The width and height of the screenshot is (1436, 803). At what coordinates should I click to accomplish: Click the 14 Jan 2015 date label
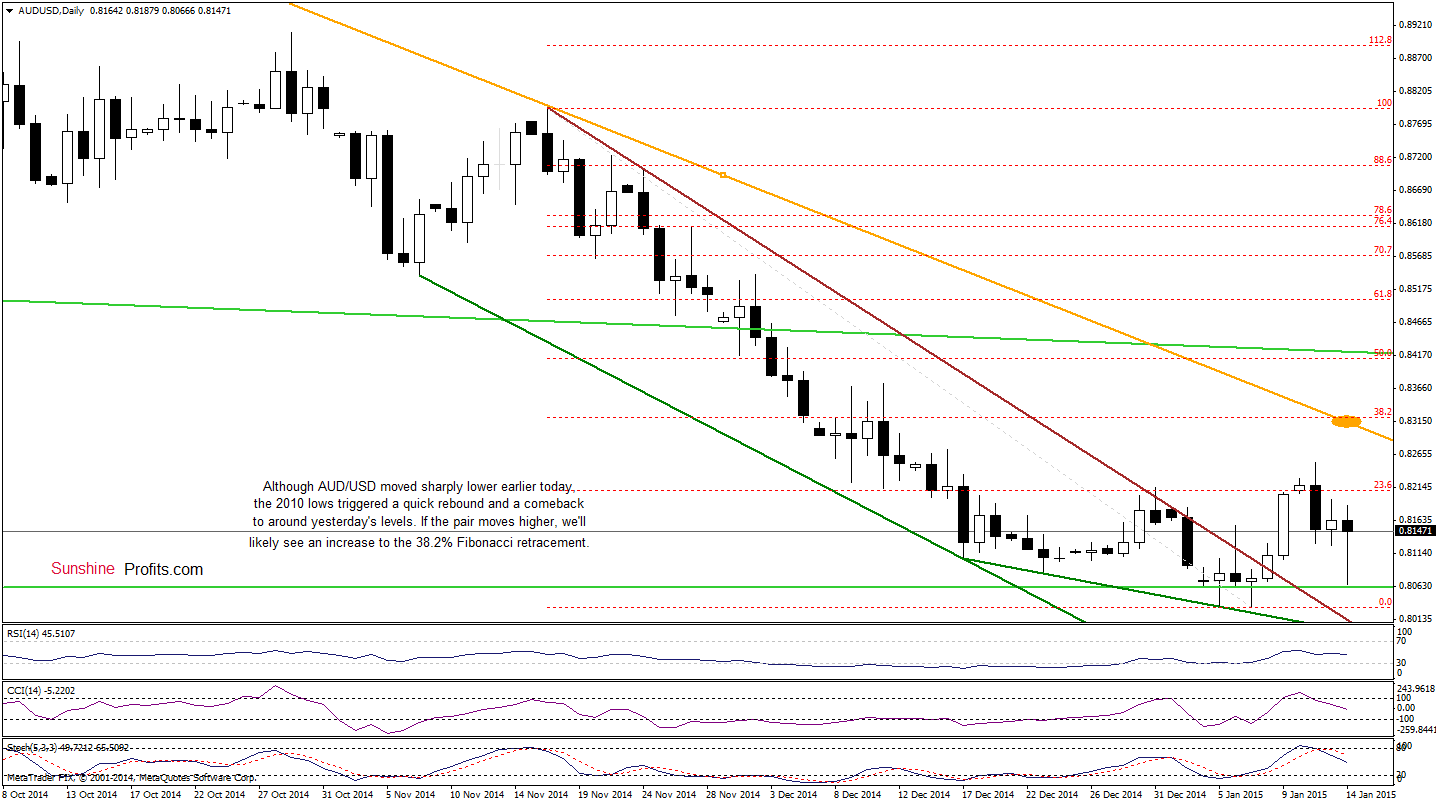pos(1372,795)
